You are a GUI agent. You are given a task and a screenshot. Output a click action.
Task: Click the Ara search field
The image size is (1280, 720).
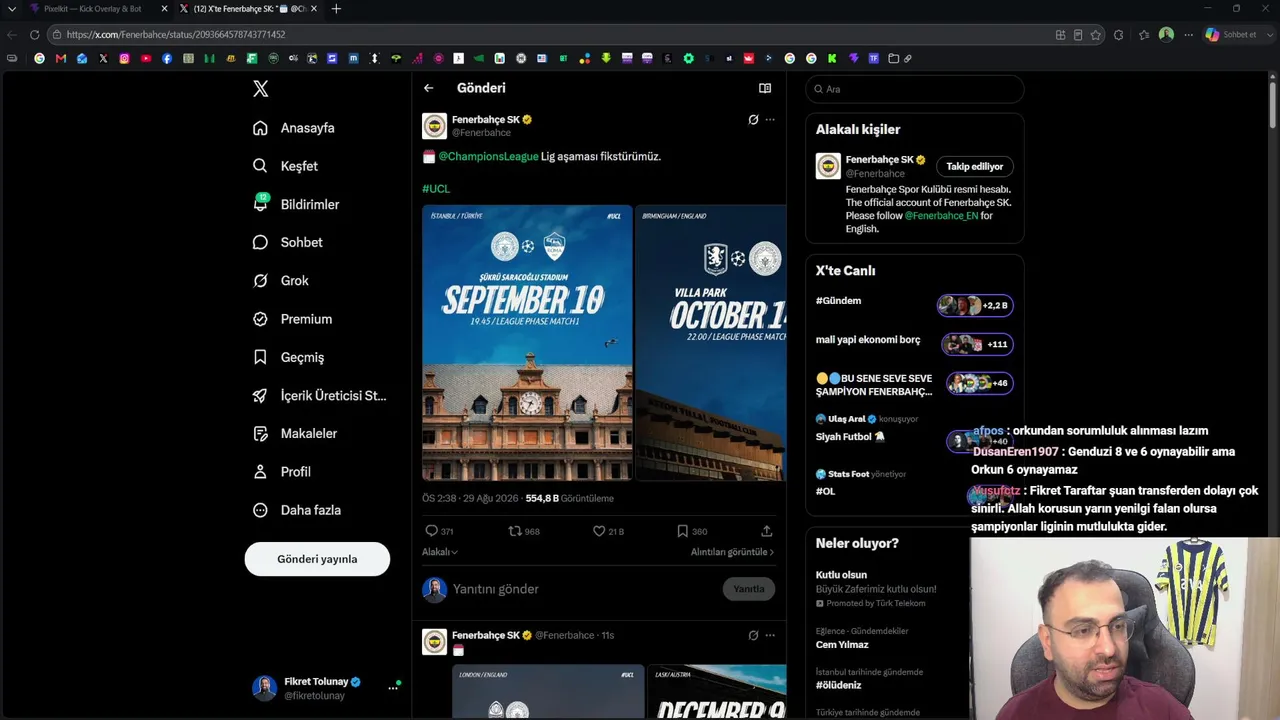pyautogui.click(x=915, y=89)
